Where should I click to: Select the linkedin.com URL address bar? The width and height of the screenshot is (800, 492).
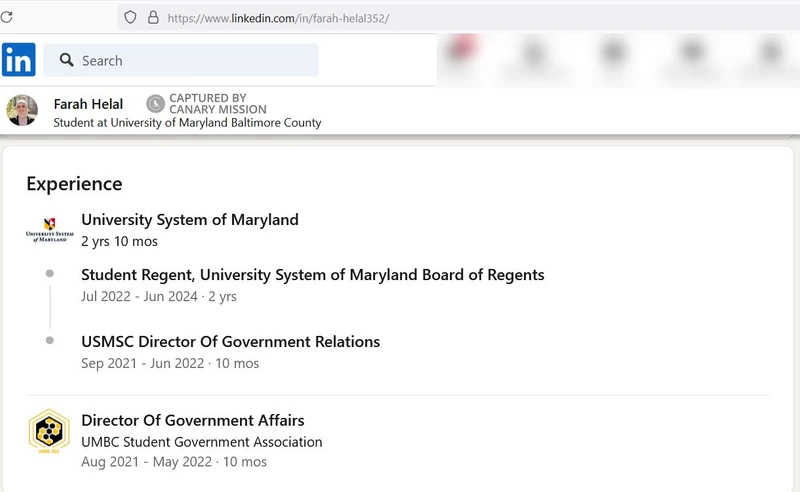click(x=278, y=18)
